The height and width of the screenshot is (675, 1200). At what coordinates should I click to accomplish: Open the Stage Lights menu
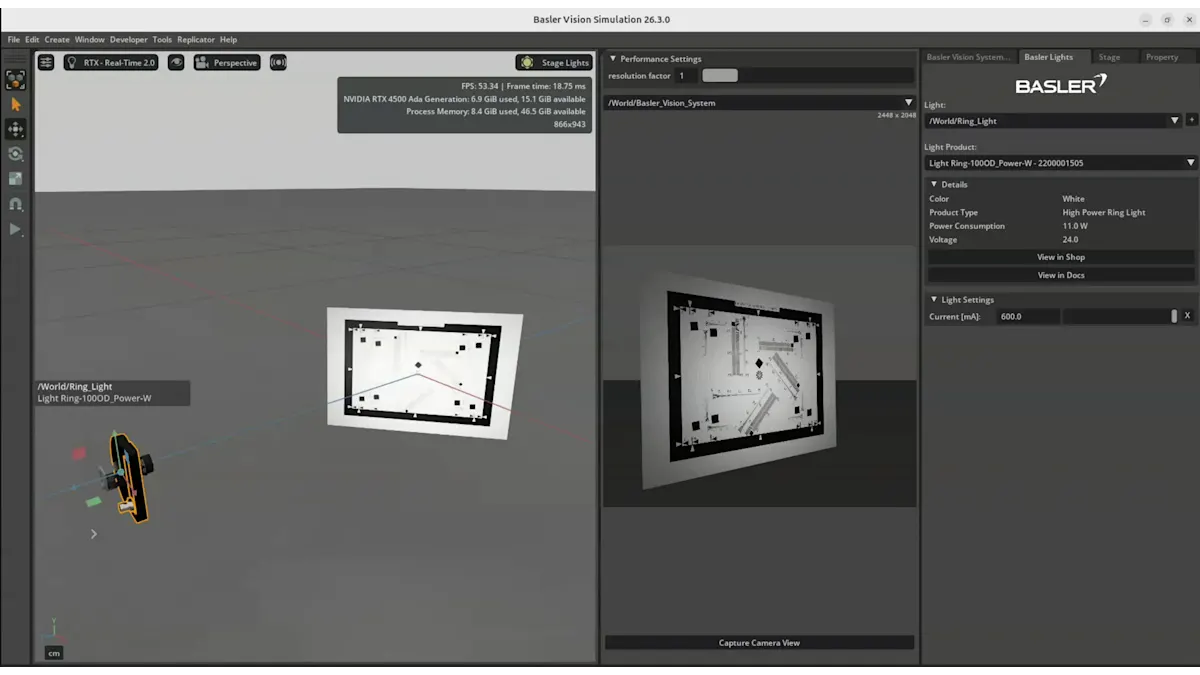tap(555, 62)
